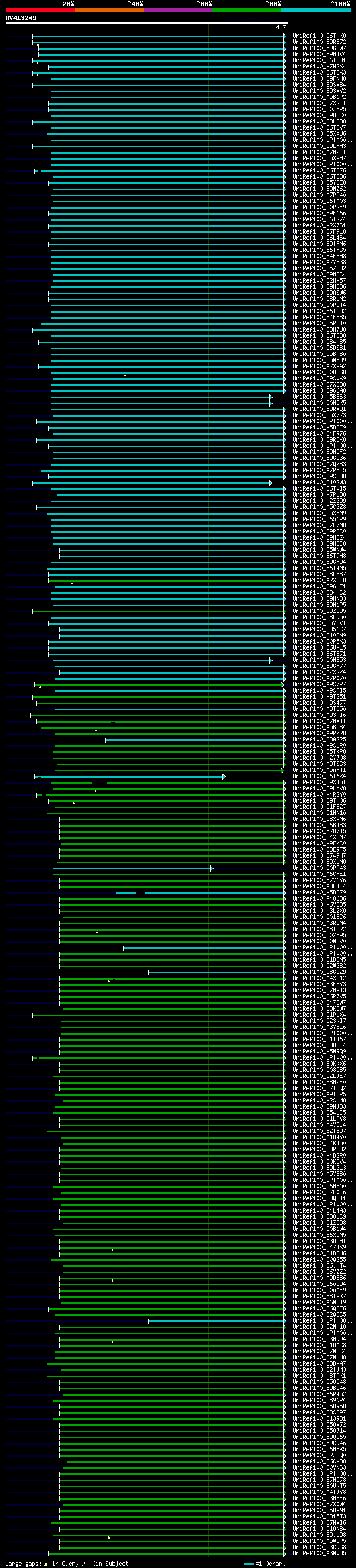
Task: Open hit UniRef100_B9R872
Action: [x=319, y=42]
